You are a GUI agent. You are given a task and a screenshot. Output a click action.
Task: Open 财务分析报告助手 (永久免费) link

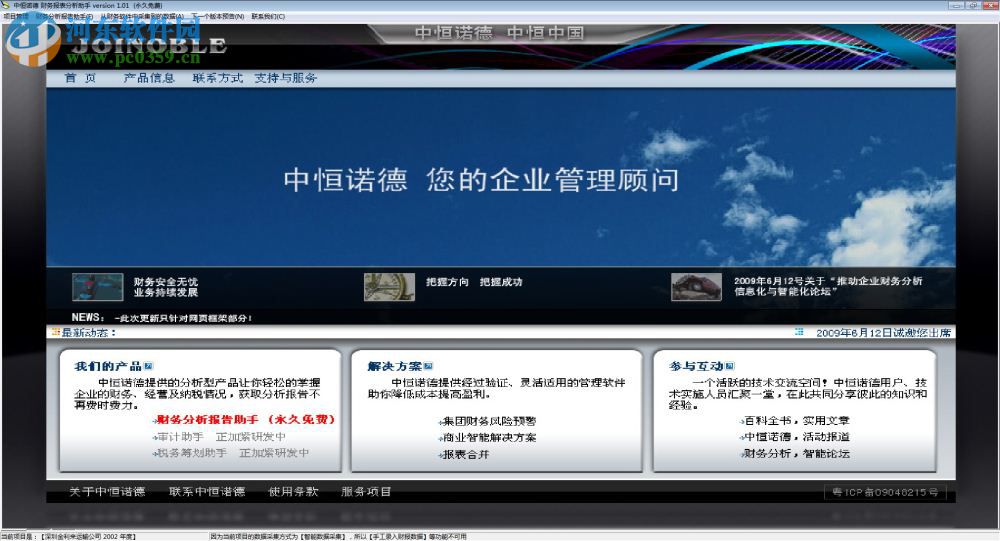click(x=246, y=420)
